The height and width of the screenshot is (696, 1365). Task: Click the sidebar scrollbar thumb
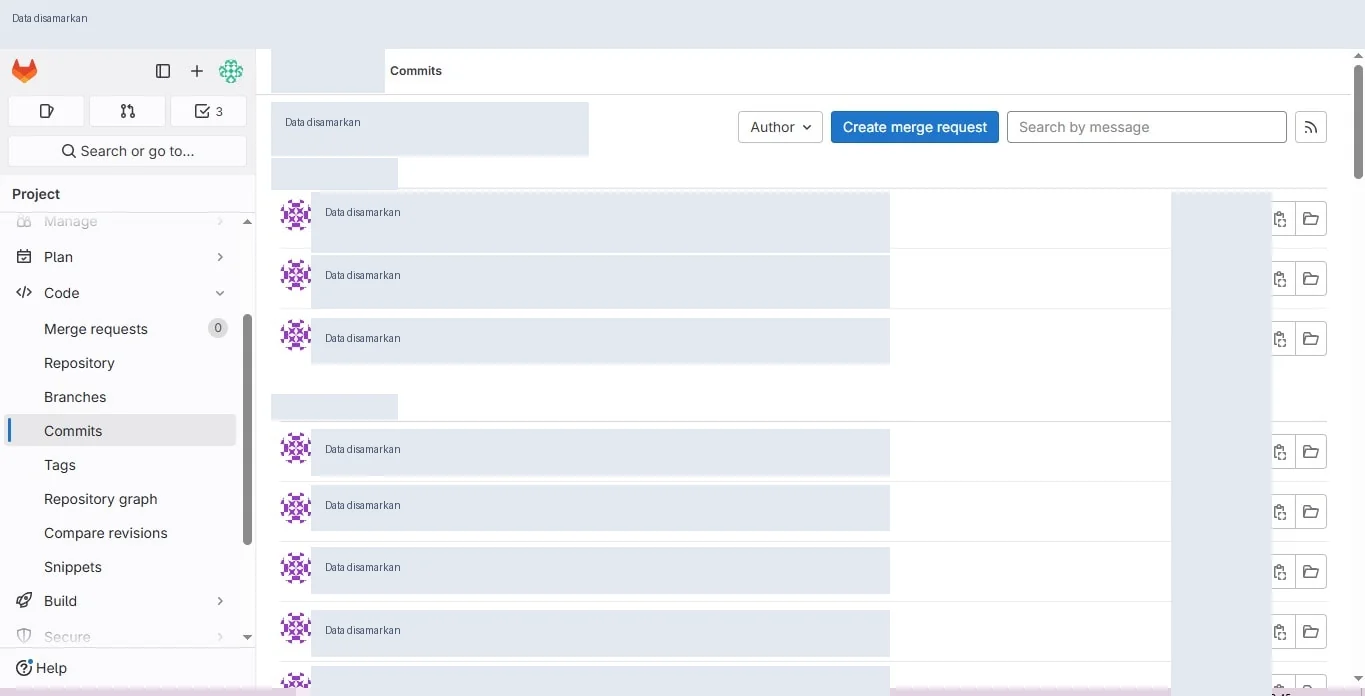pyautogui.click(x=248, y=430)
